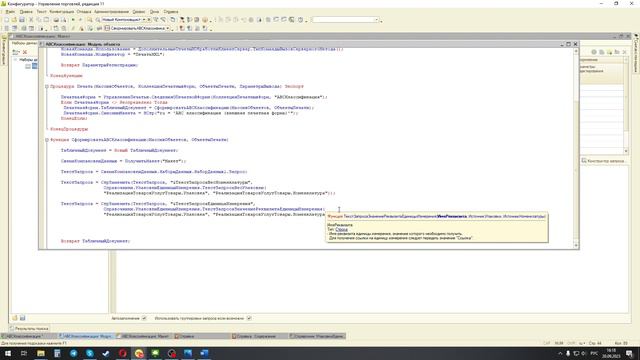Open the Новый Компоновщик search dropdown

pyautogui.click(x=144, y=20)
